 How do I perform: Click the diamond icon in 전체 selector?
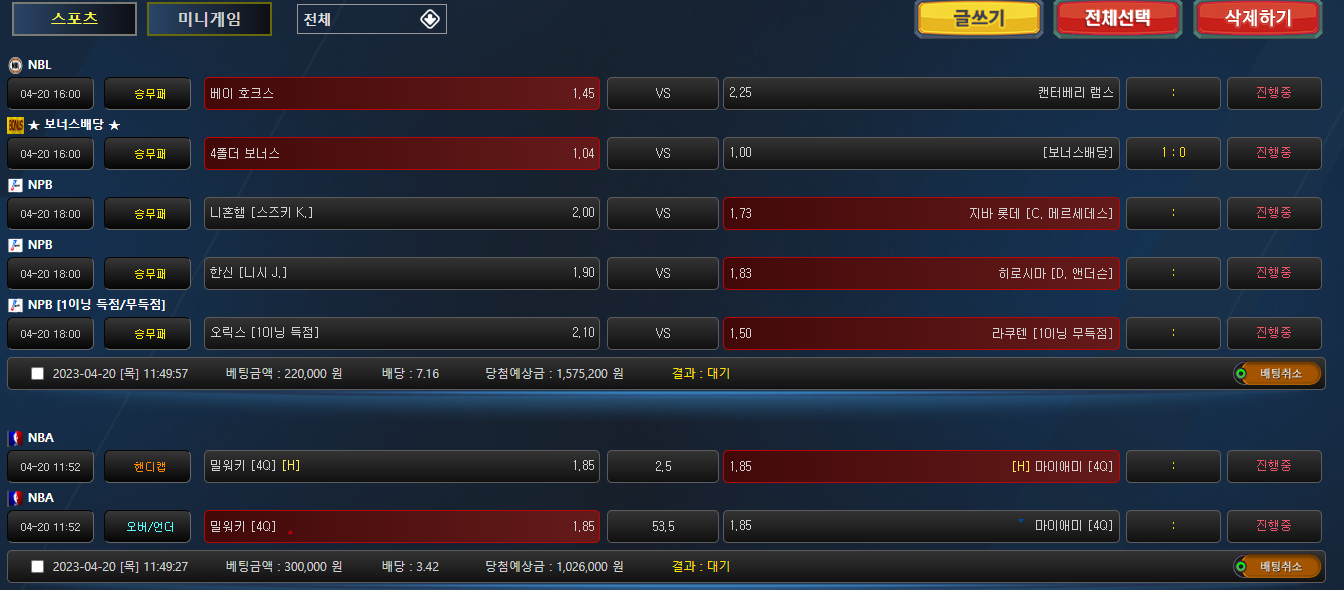point(430,19)
